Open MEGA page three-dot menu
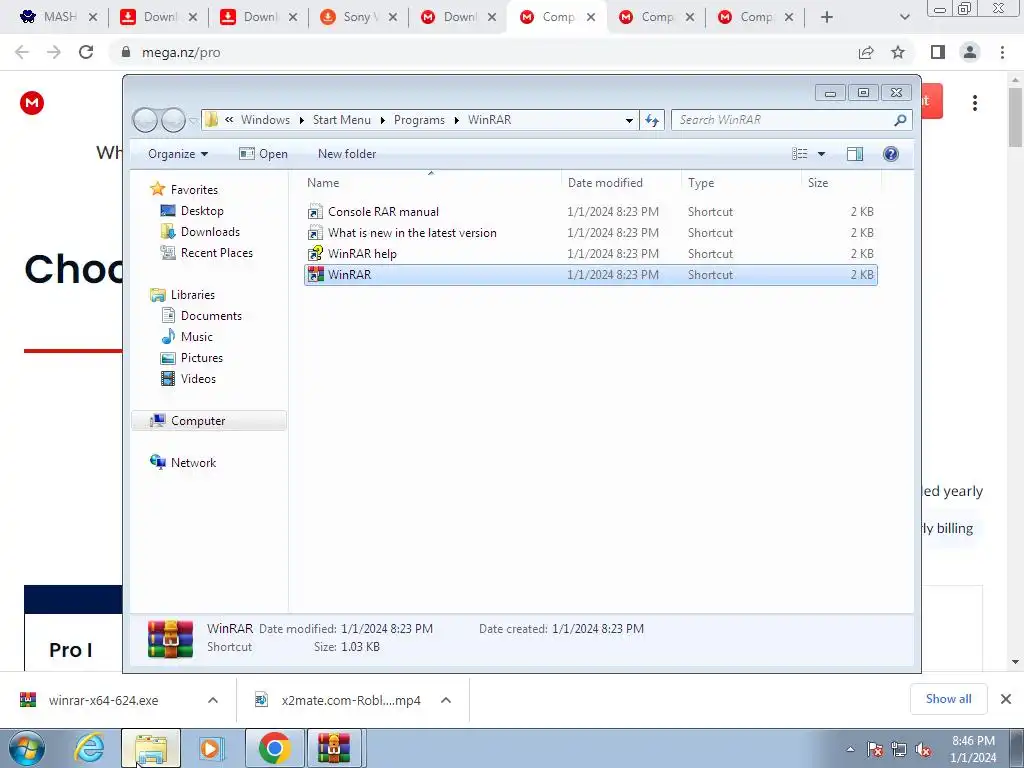Image resolution: width=1024 pixels, height=768 pixels. [x=974, y=103]
